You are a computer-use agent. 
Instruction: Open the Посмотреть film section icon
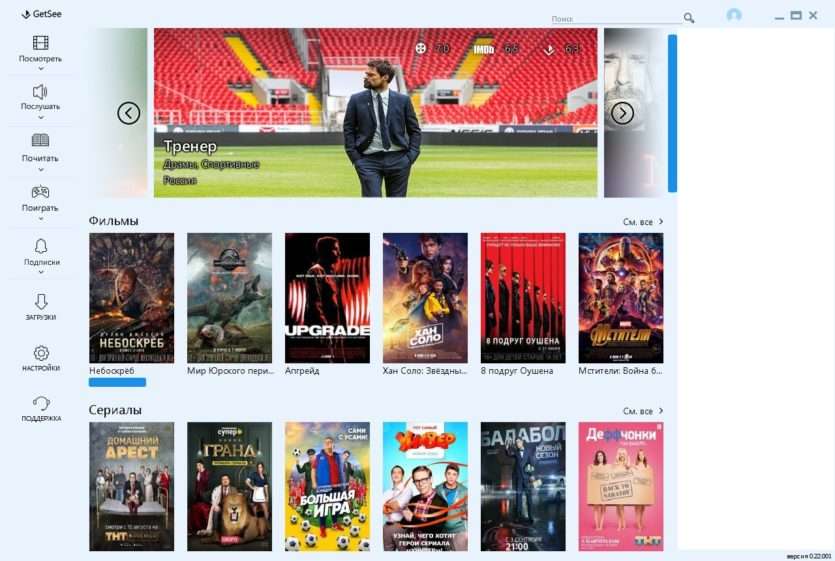click(x=40, y=43)
